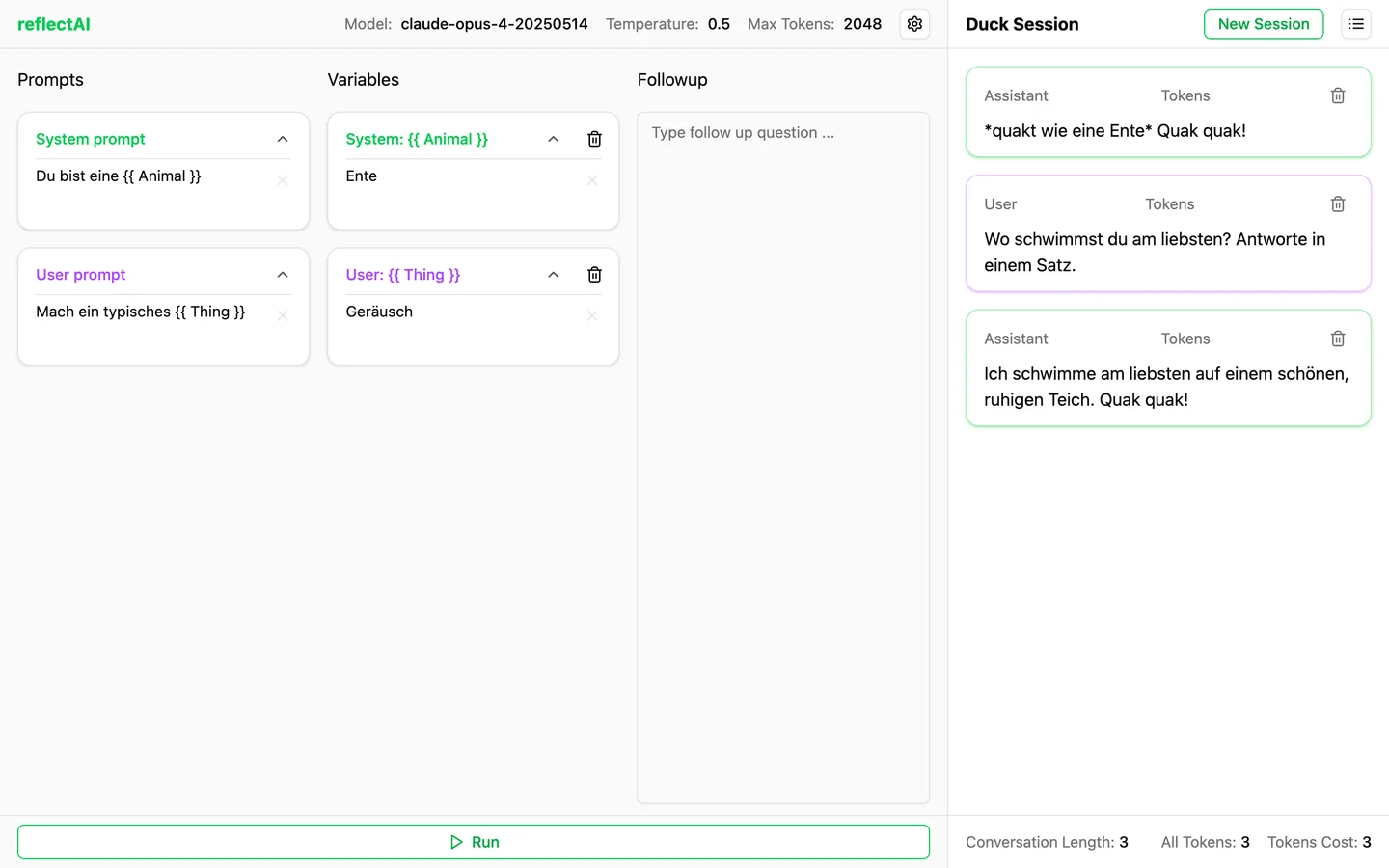The width and height of the screenshot is (1389, 868).
Task: Clear the System prompt text
Action: point(283,180)
